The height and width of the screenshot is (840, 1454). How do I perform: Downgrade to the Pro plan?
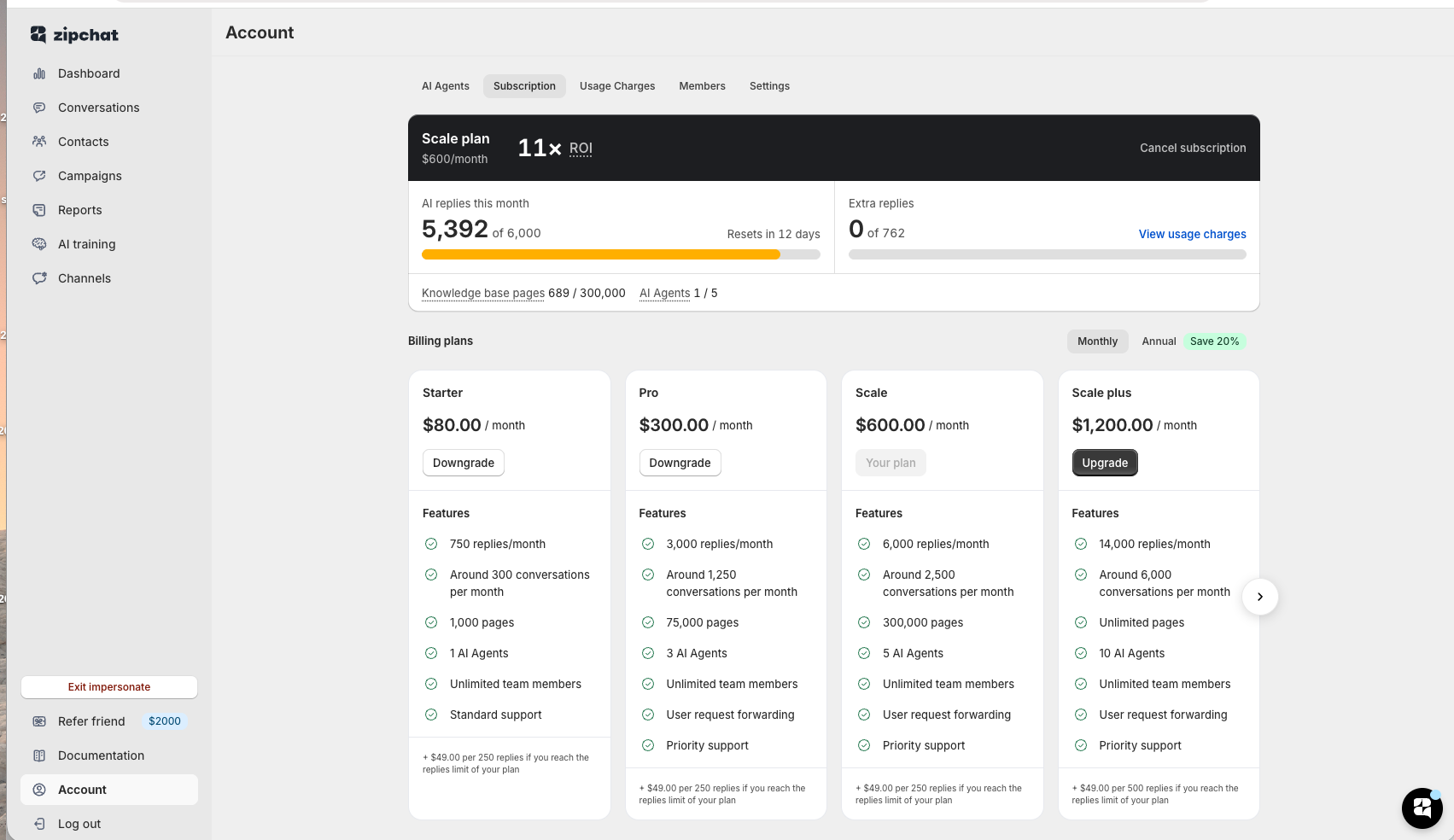point(680,463)
